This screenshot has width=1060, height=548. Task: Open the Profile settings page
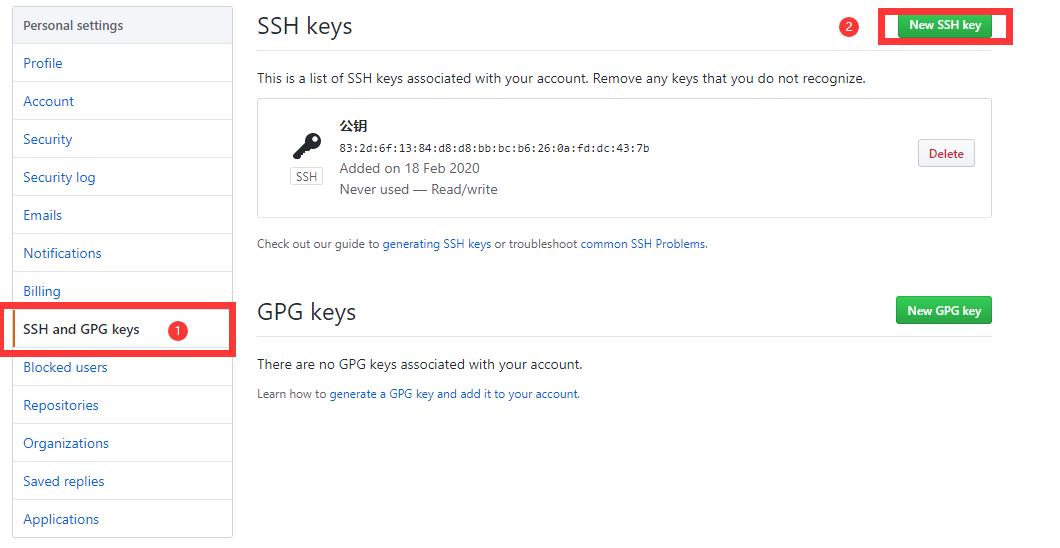coord(43,63)
